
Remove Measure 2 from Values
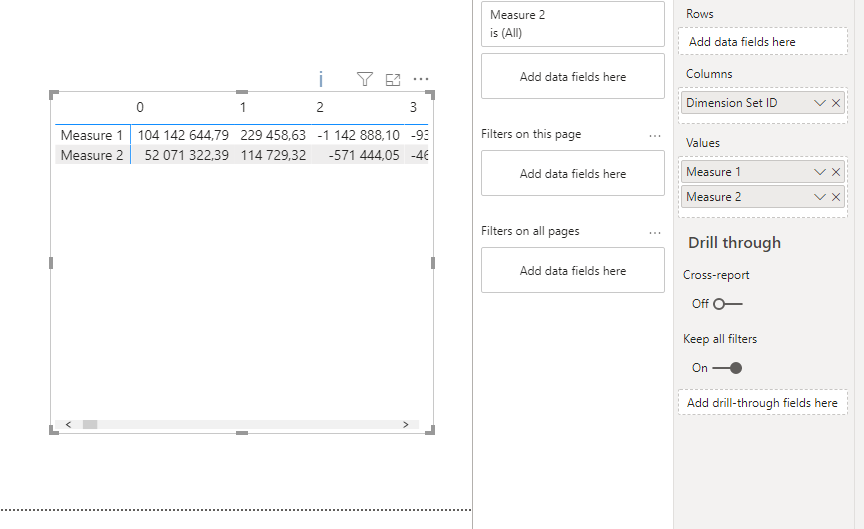(x=836, y=197)
